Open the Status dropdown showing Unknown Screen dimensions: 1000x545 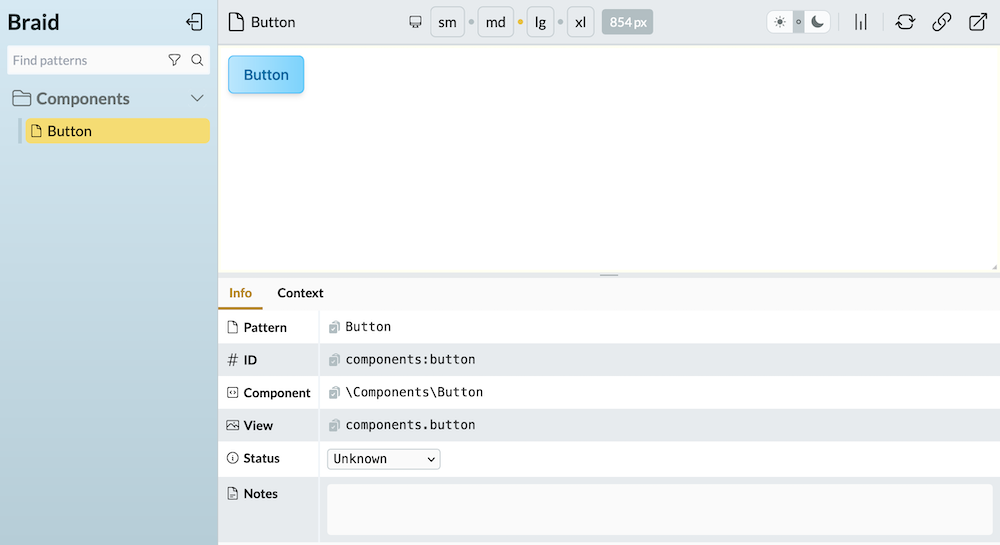pos(384,459)
